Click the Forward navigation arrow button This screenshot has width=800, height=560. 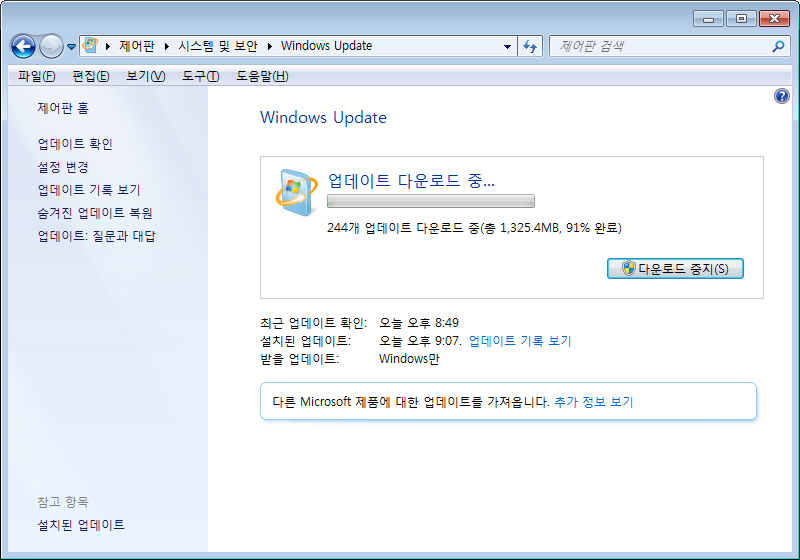click(51, 46)
